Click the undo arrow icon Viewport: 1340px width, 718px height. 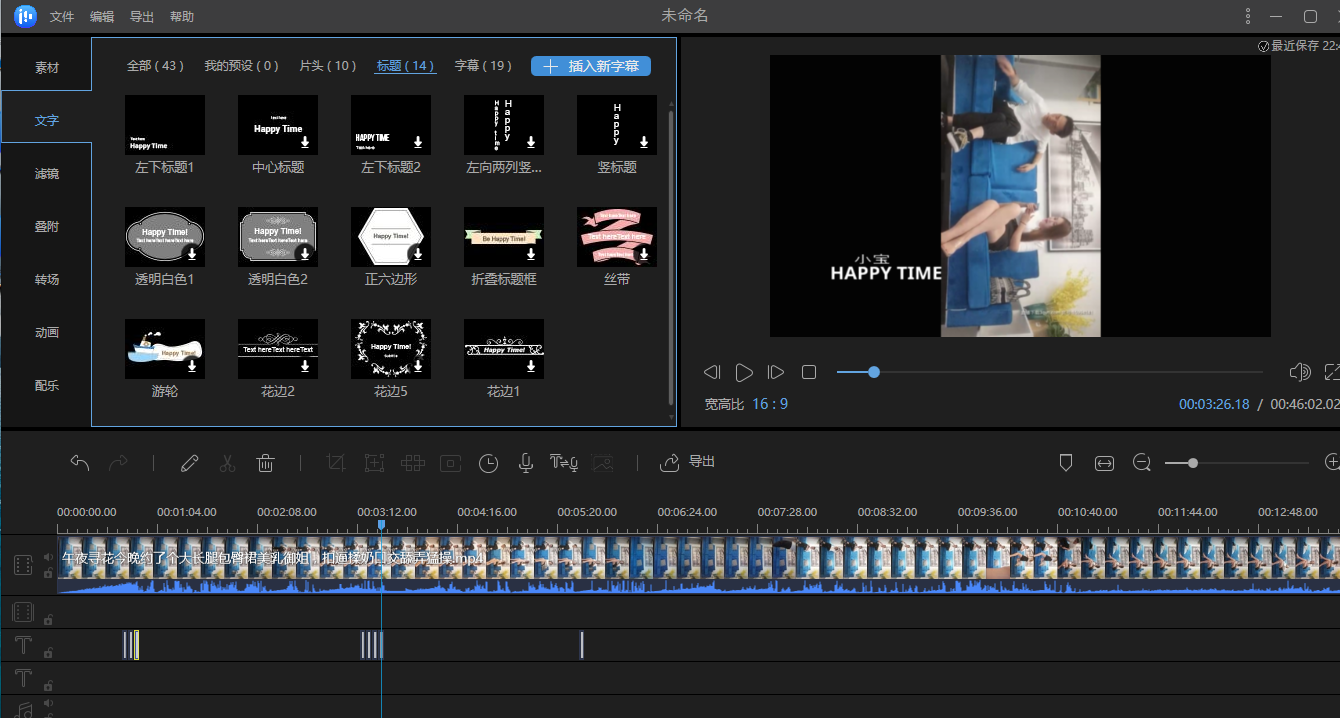(x=80, y=462)
